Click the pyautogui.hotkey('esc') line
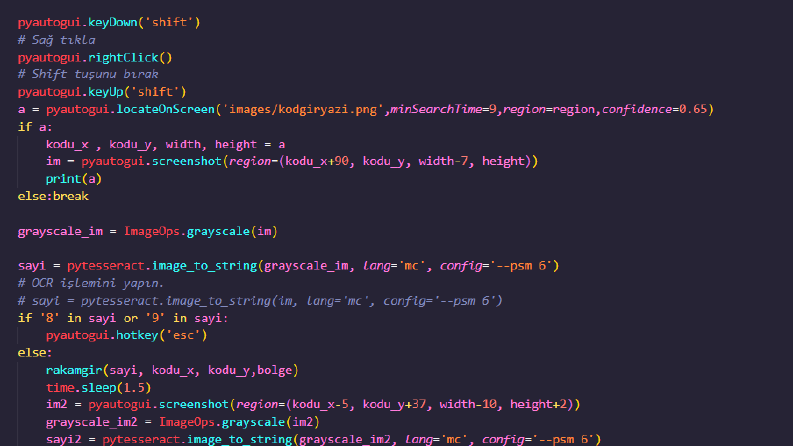Viewport: 793px width, 446px height. [x=126, y=335]
